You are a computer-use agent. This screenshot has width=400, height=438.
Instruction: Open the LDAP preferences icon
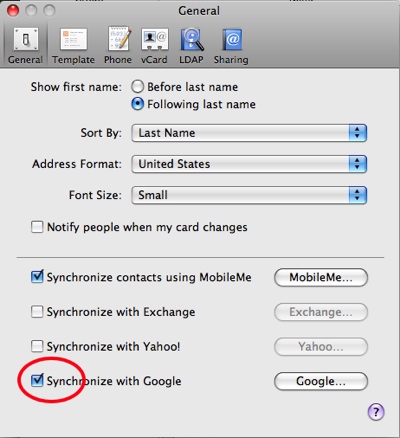(191, 46)
